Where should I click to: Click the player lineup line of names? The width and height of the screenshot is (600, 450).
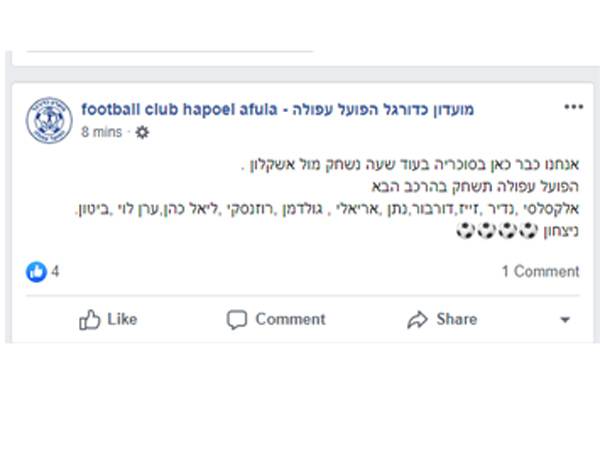coord(328,210)
